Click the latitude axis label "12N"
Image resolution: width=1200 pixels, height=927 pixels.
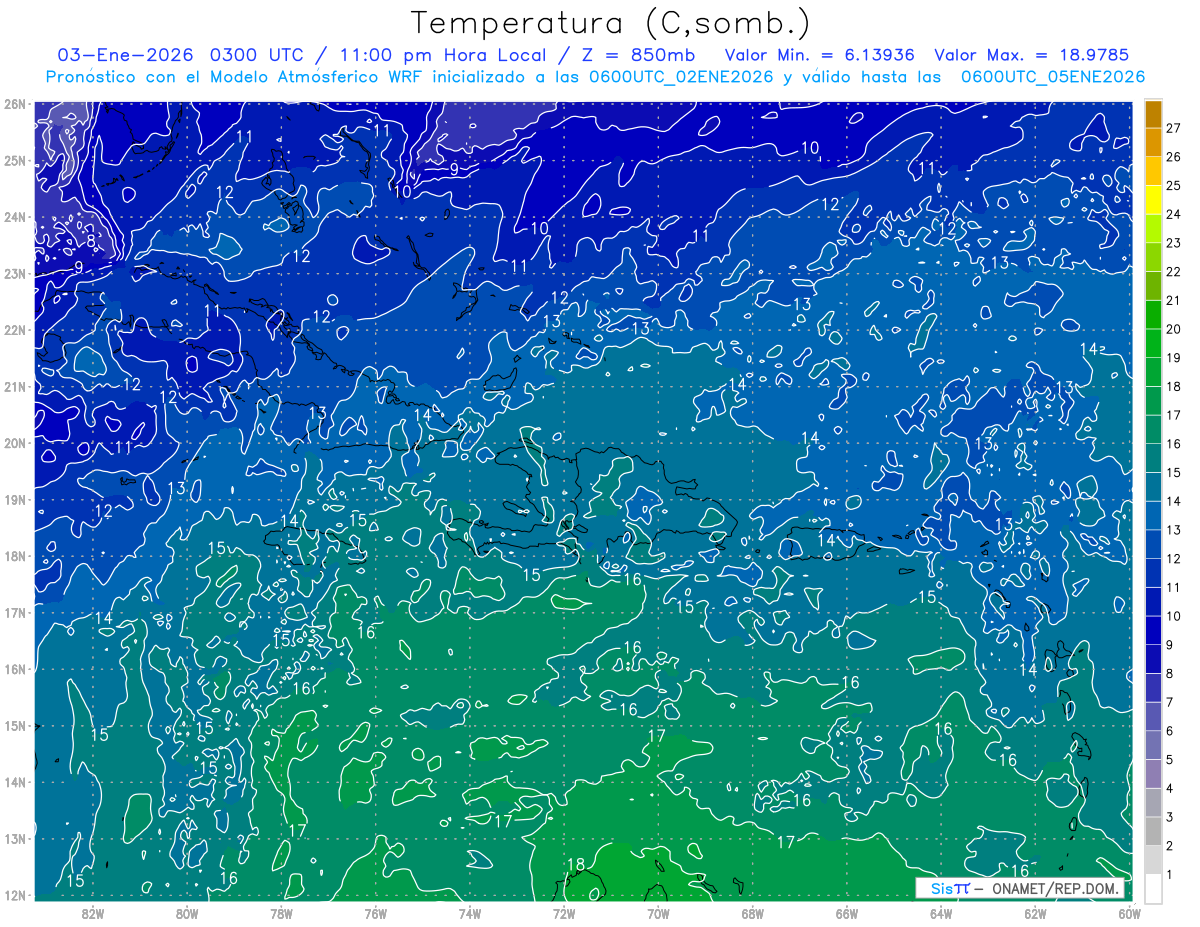[15, 895]
